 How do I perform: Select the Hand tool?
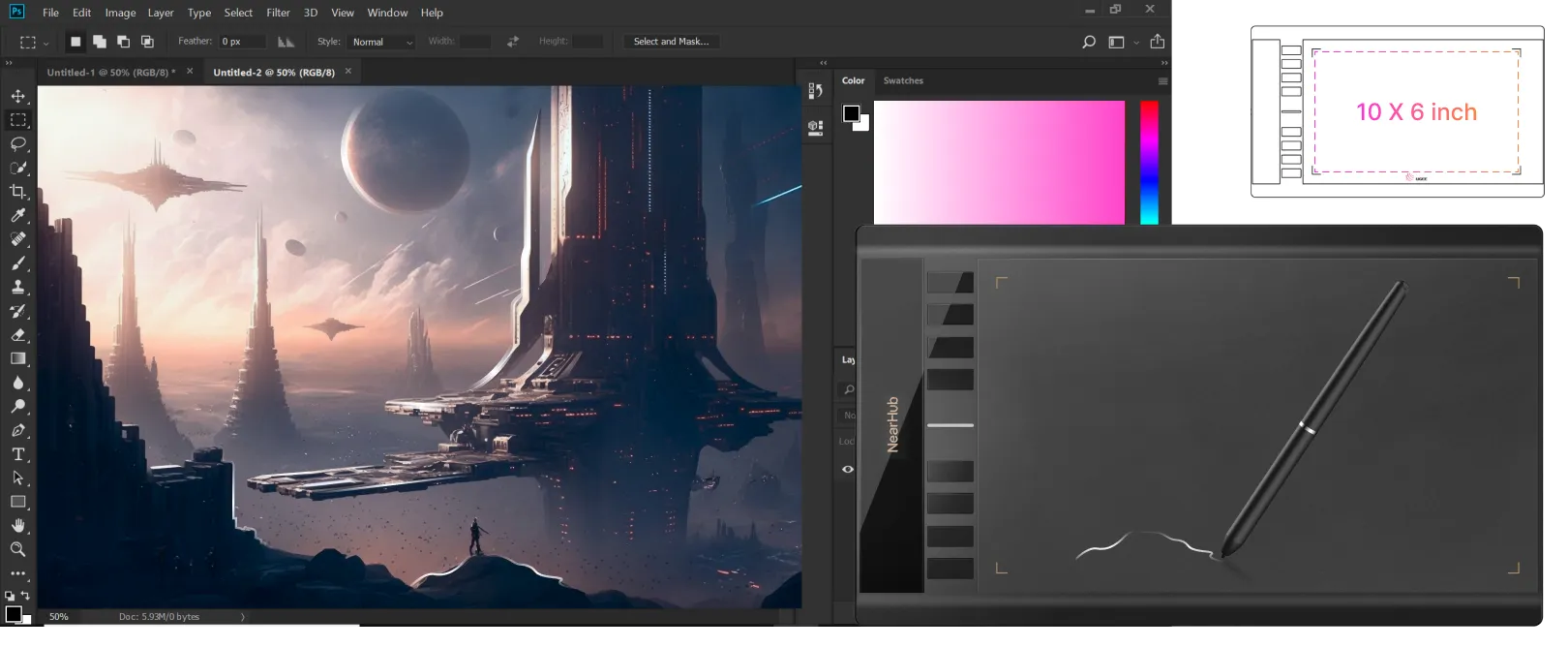(18, 526)
